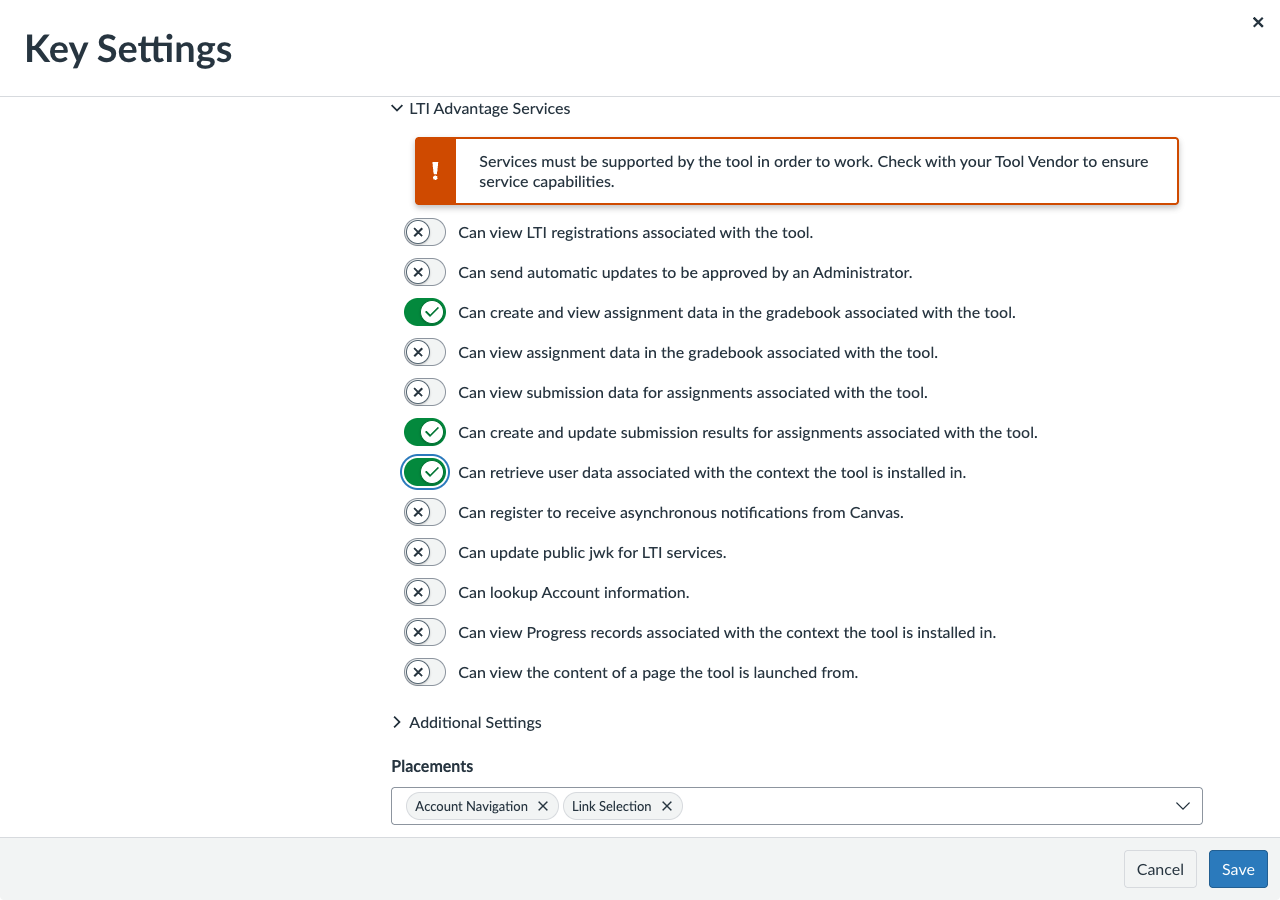1280x900 pixels.
Task: Enable viewing LTI registrations toggle
Action: click(425, 233)
